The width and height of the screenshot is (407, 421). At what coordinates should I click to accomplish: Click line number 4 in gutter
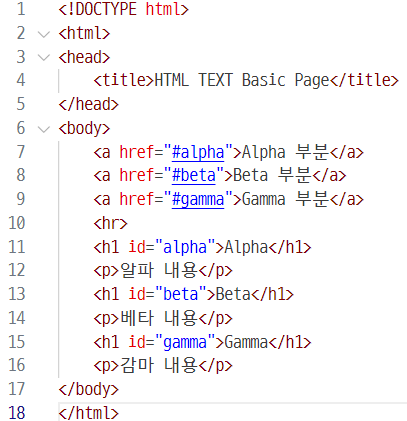tap(21, 81)
